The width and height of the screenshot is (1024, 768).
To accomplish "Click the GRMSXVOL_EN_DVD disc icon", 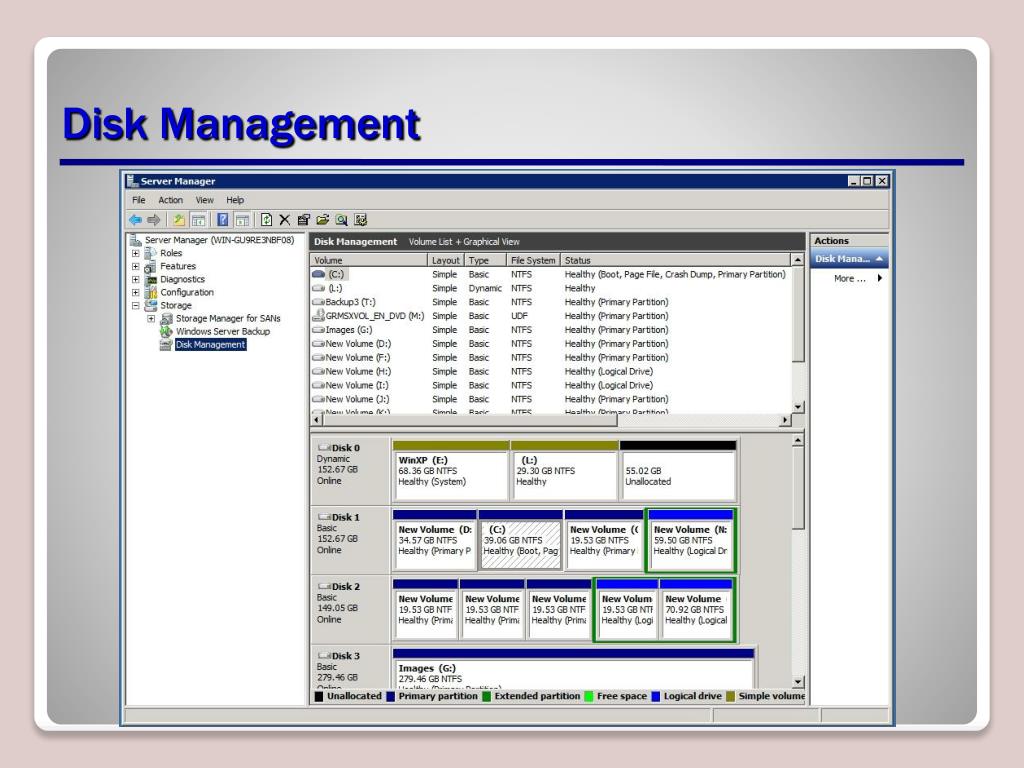I will [x=319, y=315].
